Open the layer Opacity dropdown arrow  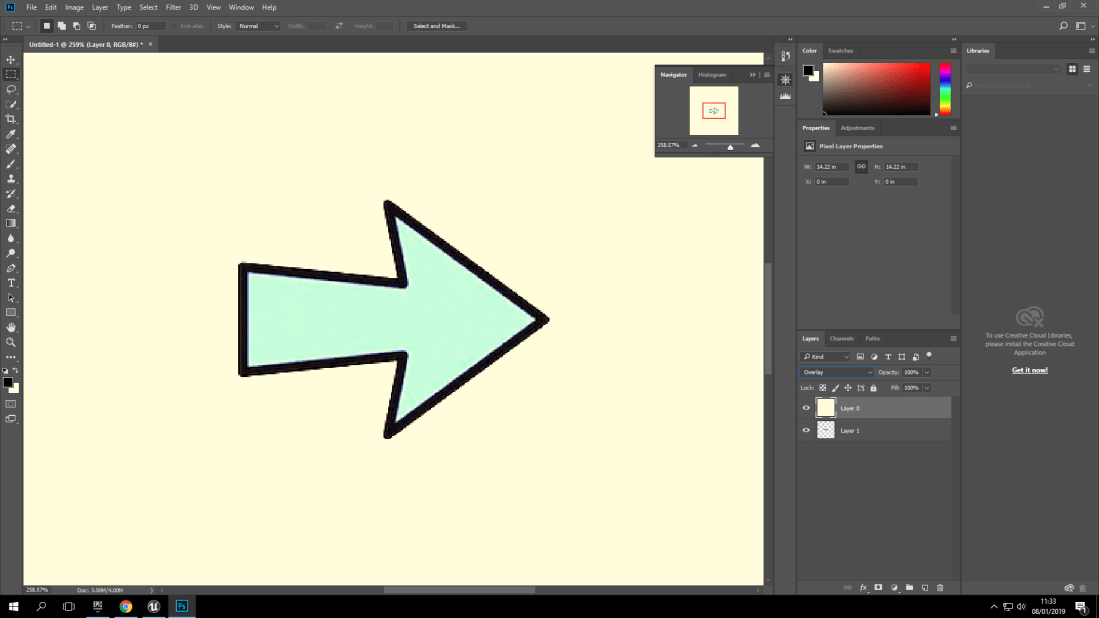click(x=927, y=372)
